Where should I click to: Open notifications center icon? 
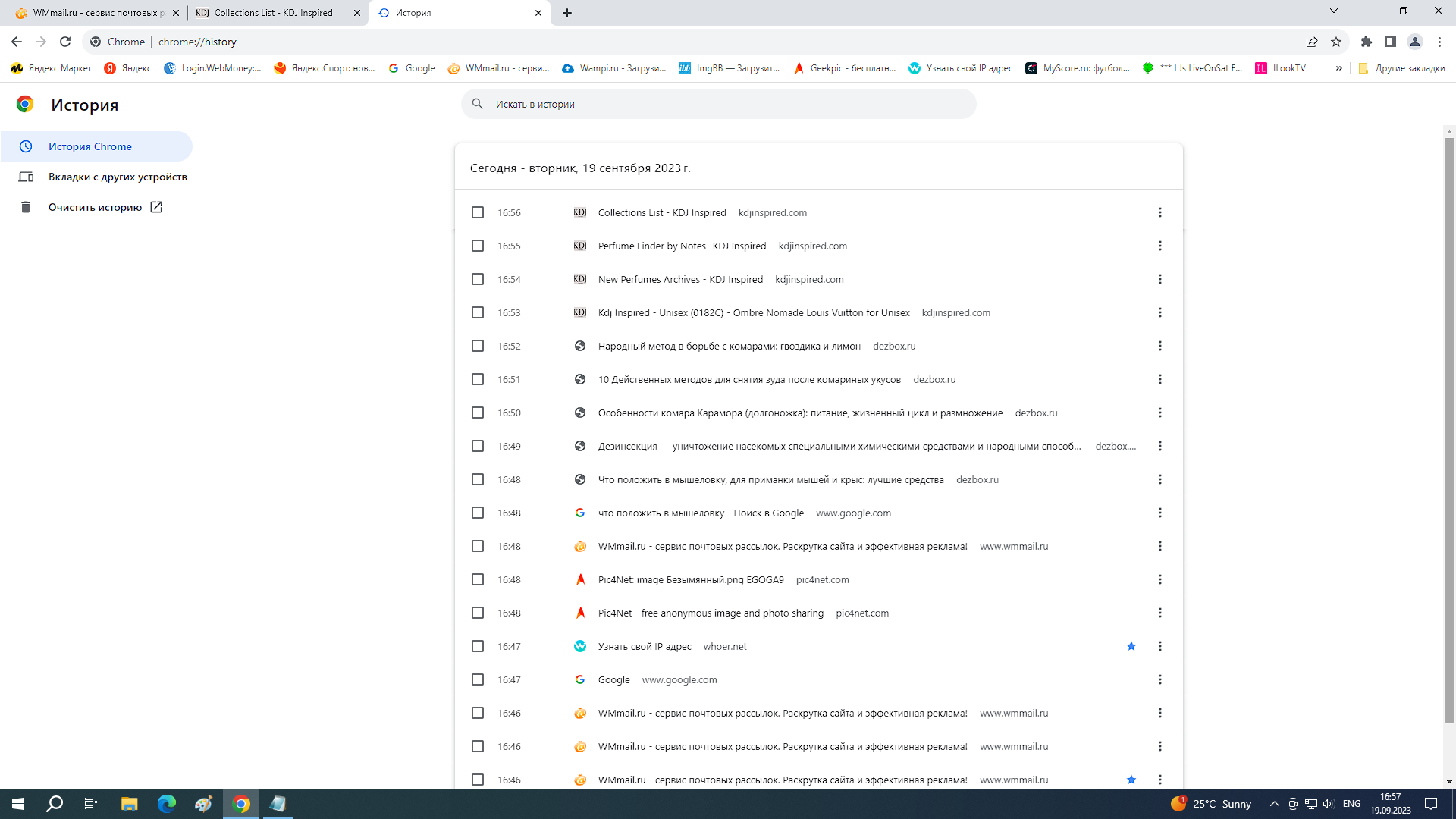click(x=1431, y=804)
